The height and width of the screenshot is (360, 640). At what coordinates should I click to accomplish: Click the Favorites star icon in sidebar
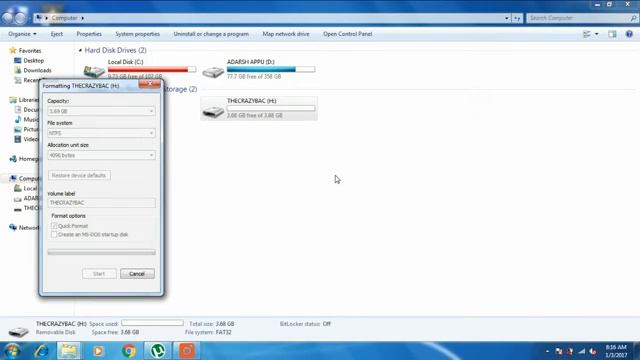click(x=13, y=51)
